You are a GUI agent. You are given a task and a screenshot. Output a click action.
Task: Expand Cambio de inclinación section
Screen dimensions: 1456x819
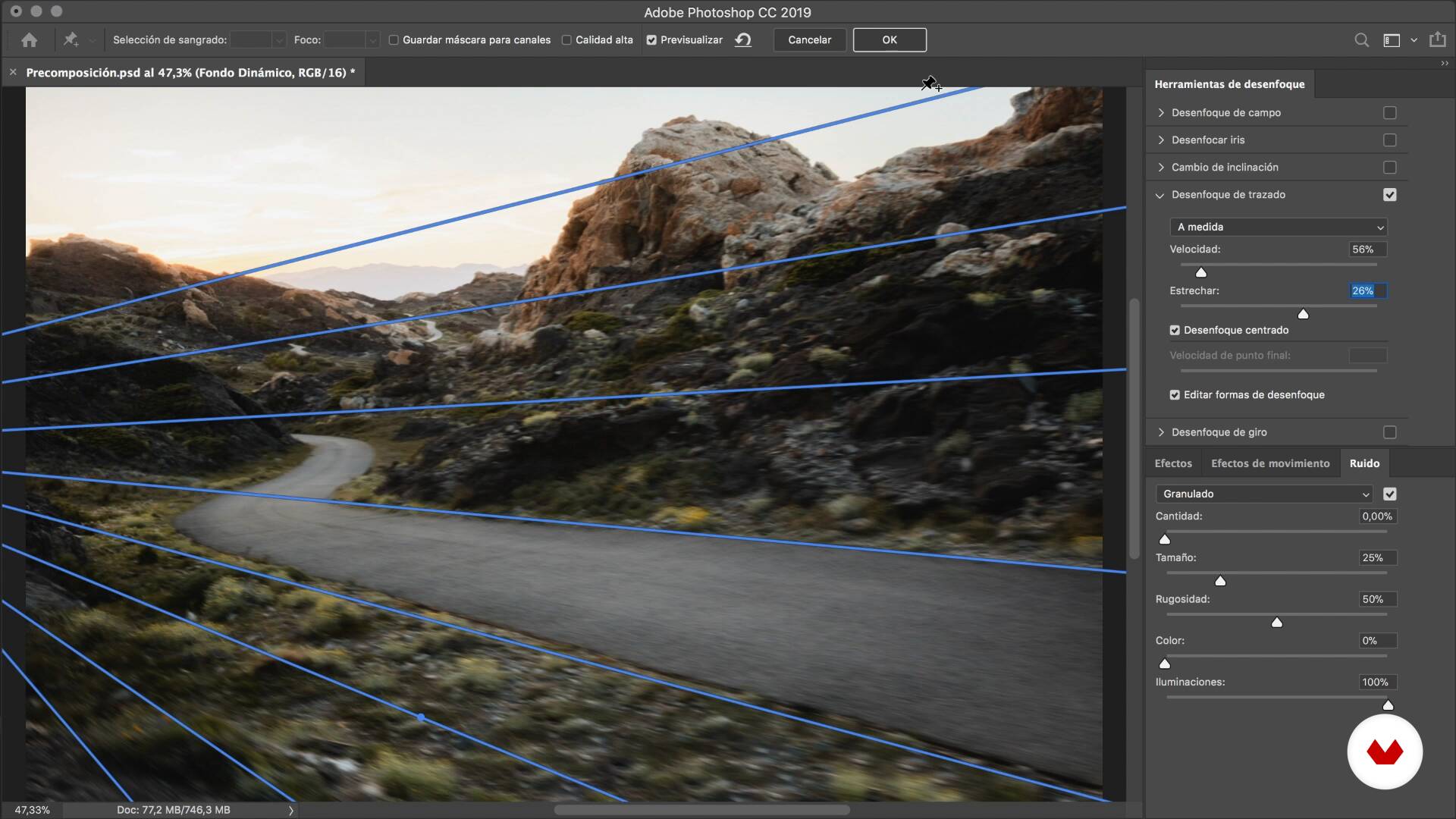coord(1160,167)
